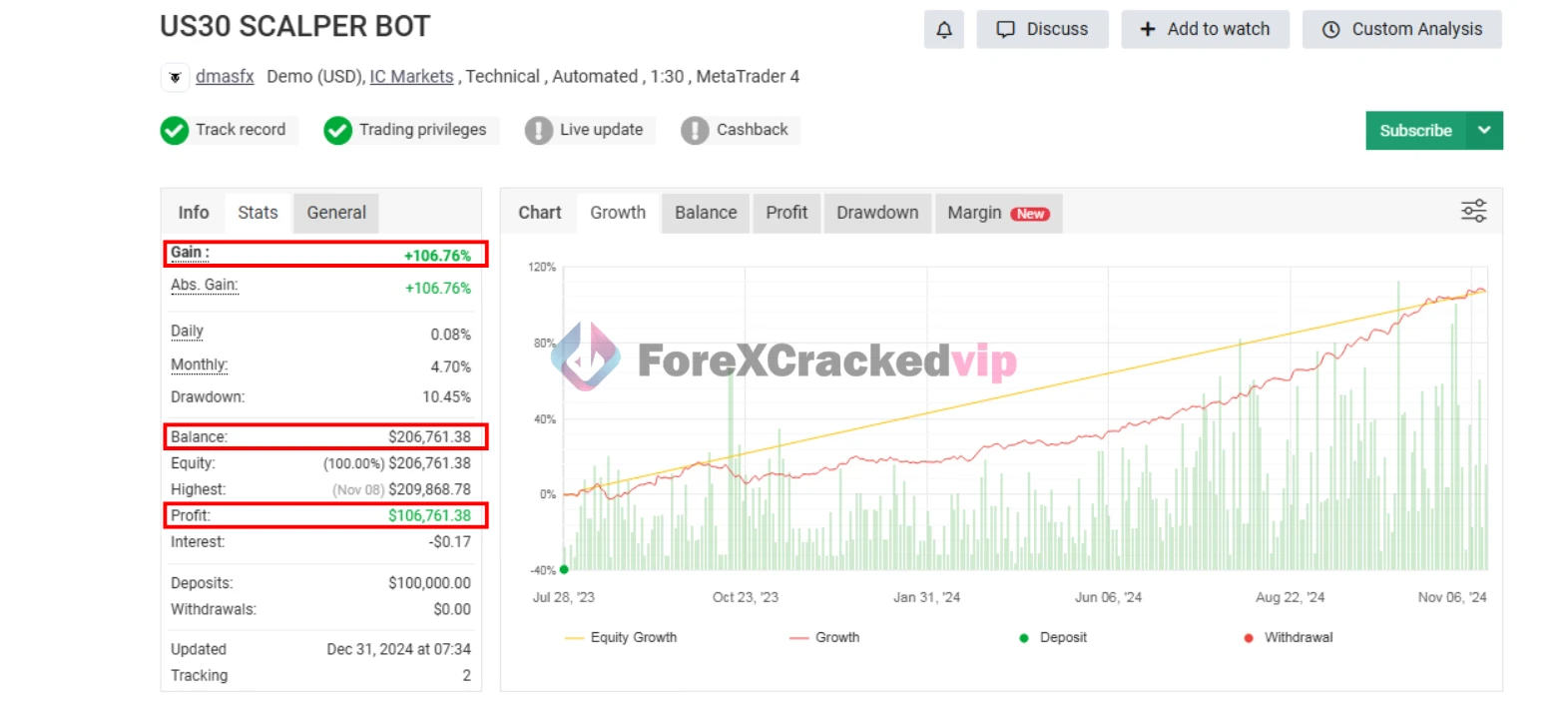The image size is (1568, 717).
Task: Switch to the Drawdown chart tab
Action: coord(877,213)
